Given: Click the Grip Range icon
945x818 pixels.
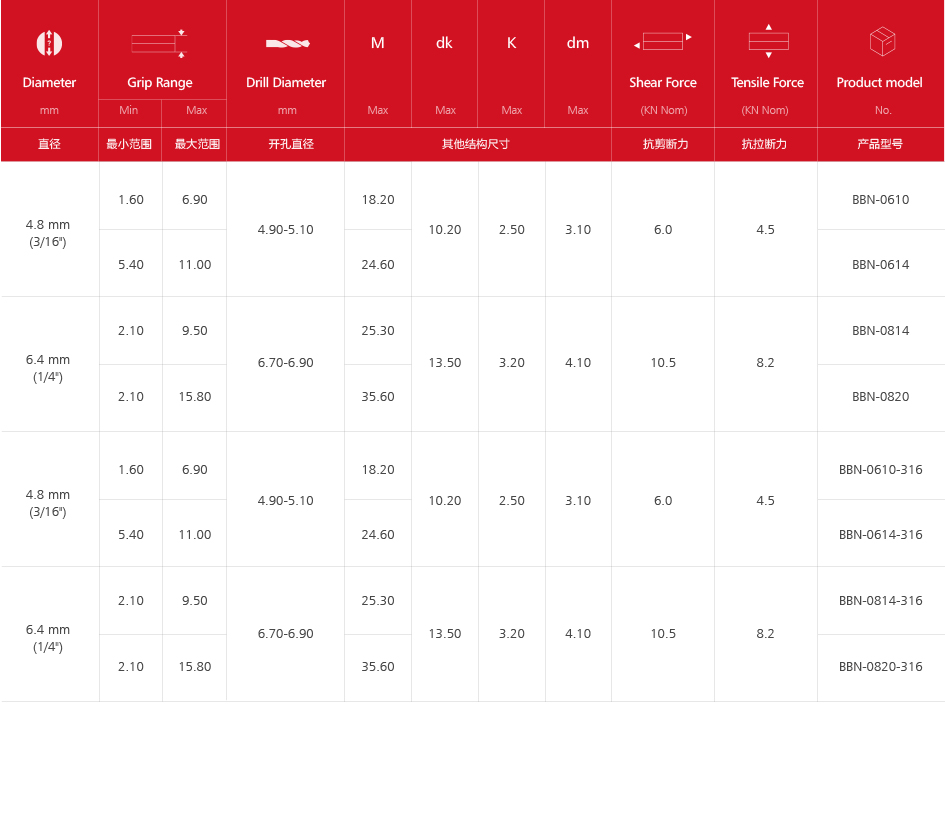Looking at the screenshot, I should pyautogui.click(x=160, y=43).
